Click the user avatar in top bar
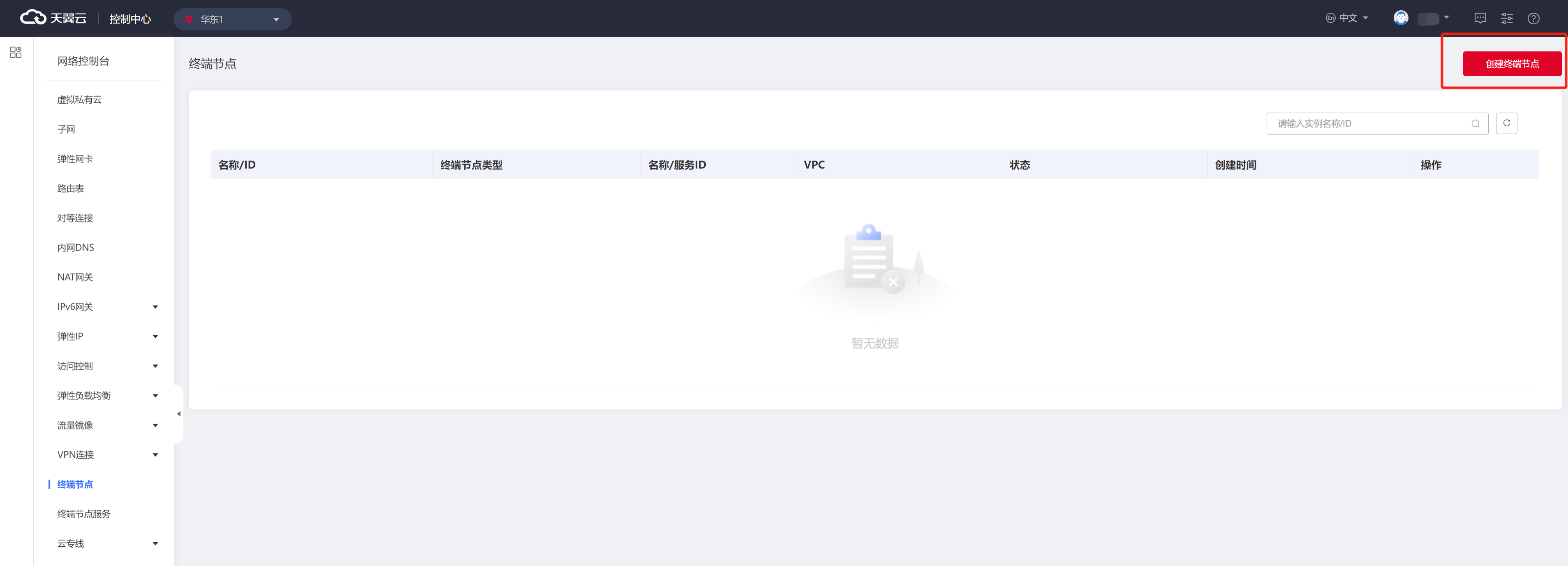The height and width of the screenshot is (566, 1568). pos(1401,18)
